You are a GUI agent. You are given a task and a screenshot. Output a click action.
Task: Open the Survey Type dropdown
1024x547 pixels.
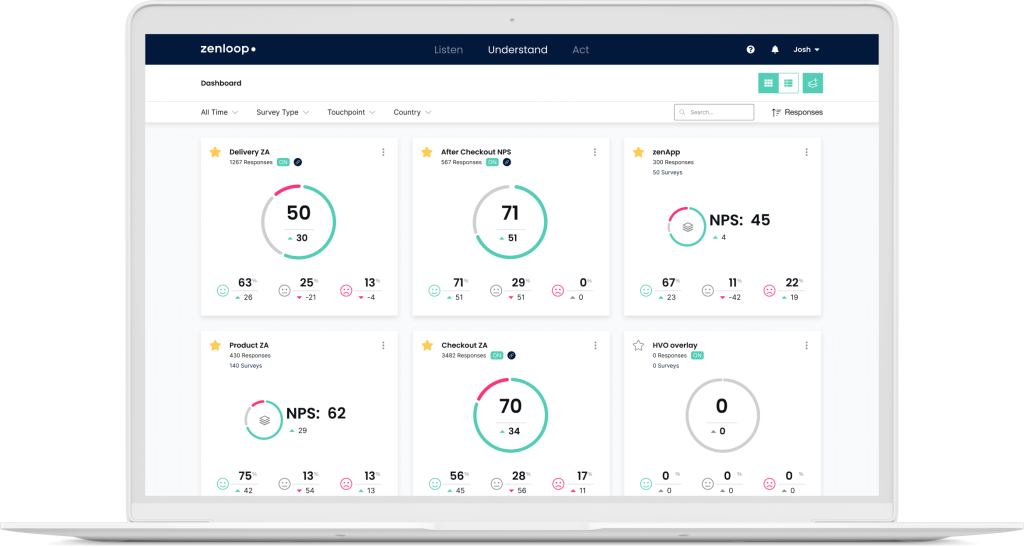(x=282, y=112)
